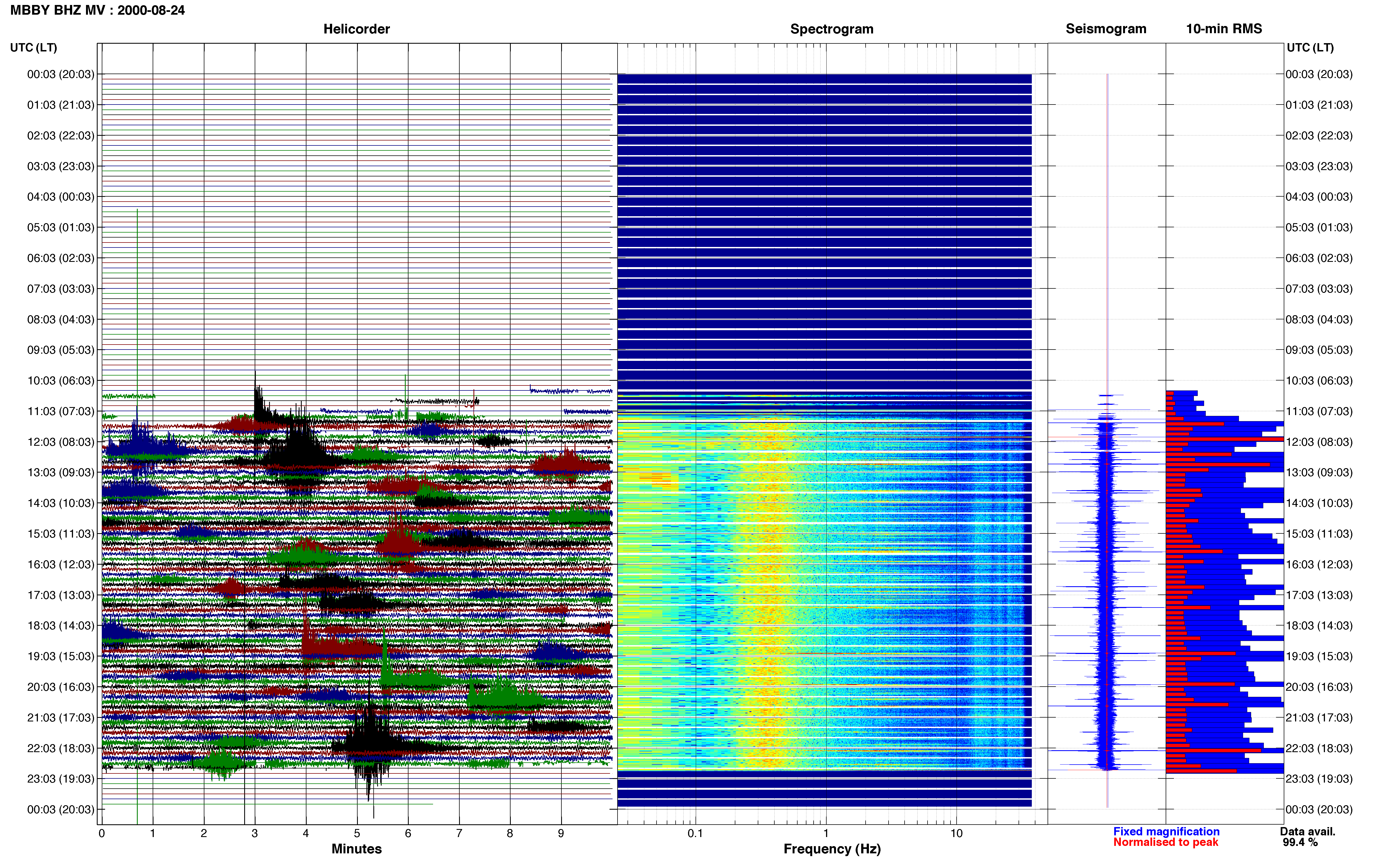Click the UTC (LT) label beside the Helicorder
The image size is (1388, 868).
(x=34, y=48)
